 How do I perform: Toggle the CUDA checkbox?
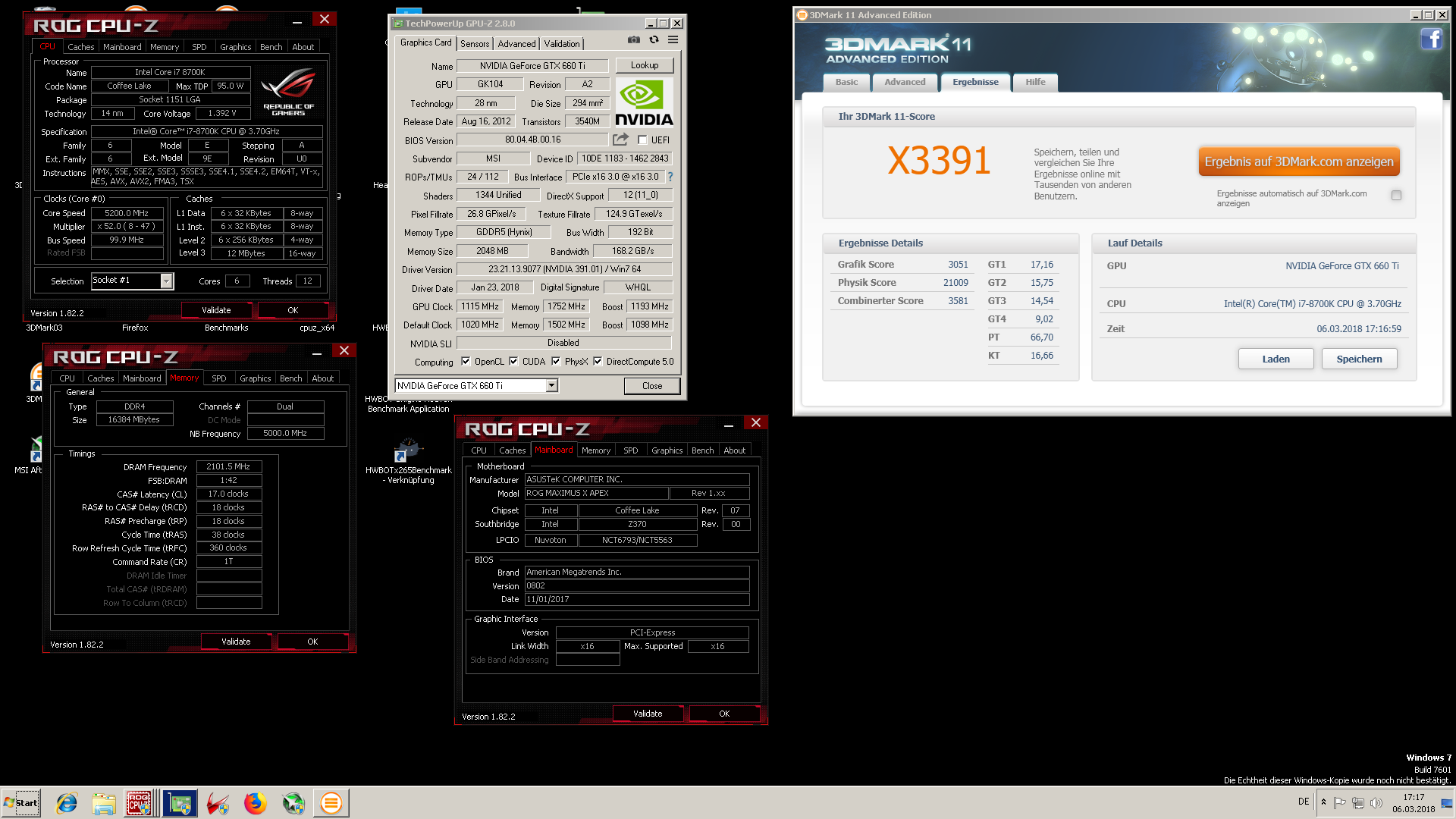[x=513, y=362]
